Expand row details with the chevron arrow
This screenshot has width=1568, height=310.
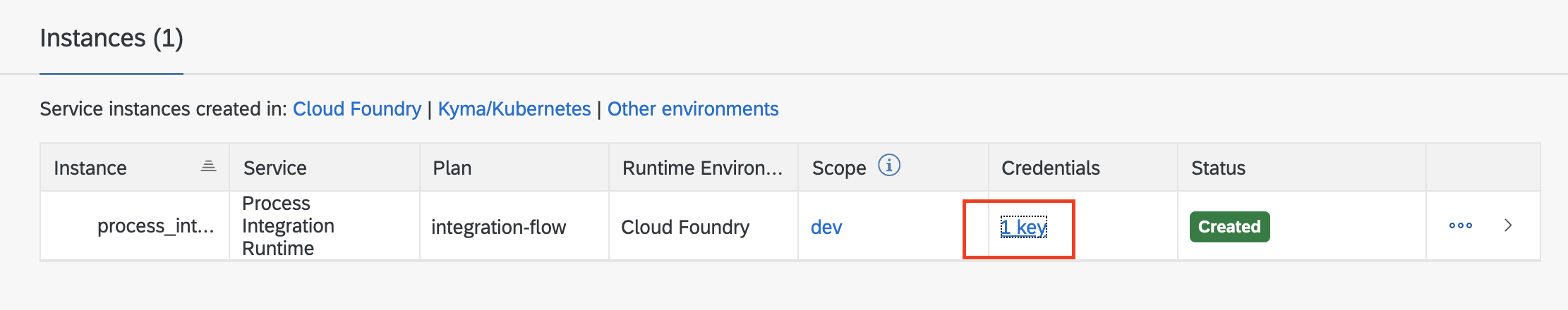tap(1508, 225)
